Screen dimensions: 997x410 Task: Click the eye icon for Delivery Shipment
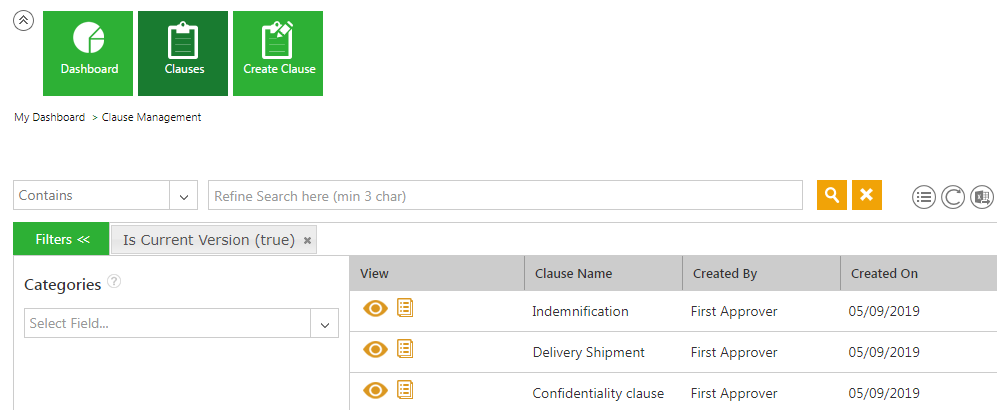[375, 350]
